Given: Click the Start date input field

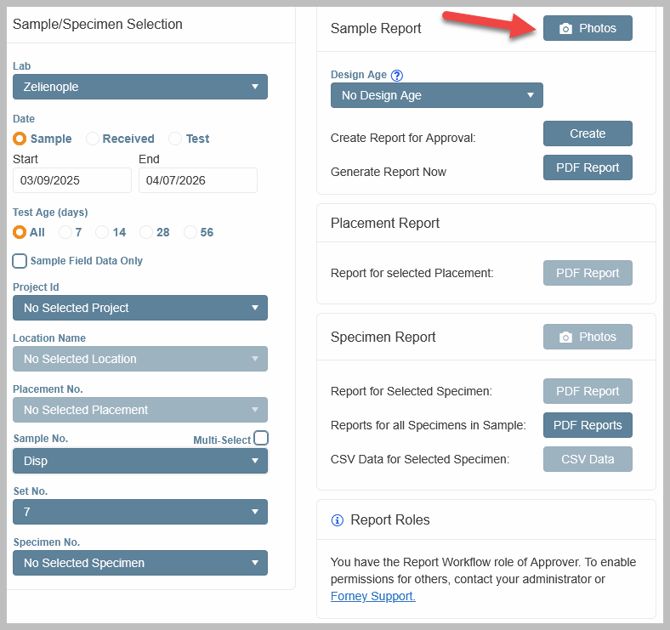Looking at the screenshot, I should click(72, 181).
